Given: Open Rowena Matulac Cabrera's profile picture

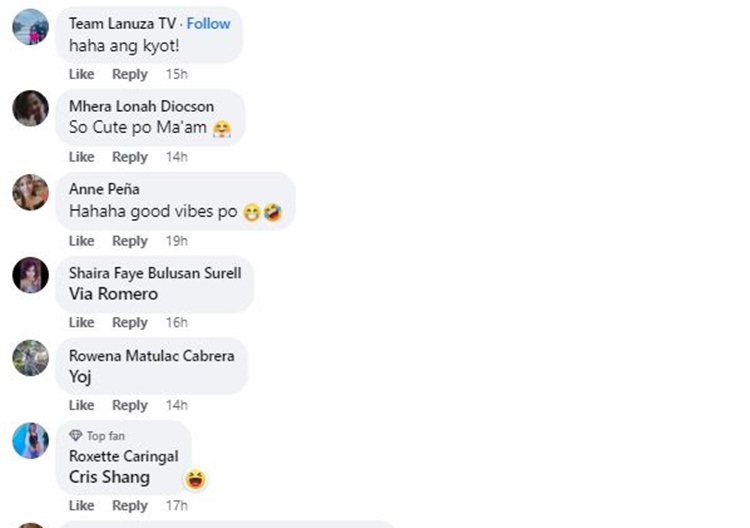Looking at the screenshot, I should (30, 358).
